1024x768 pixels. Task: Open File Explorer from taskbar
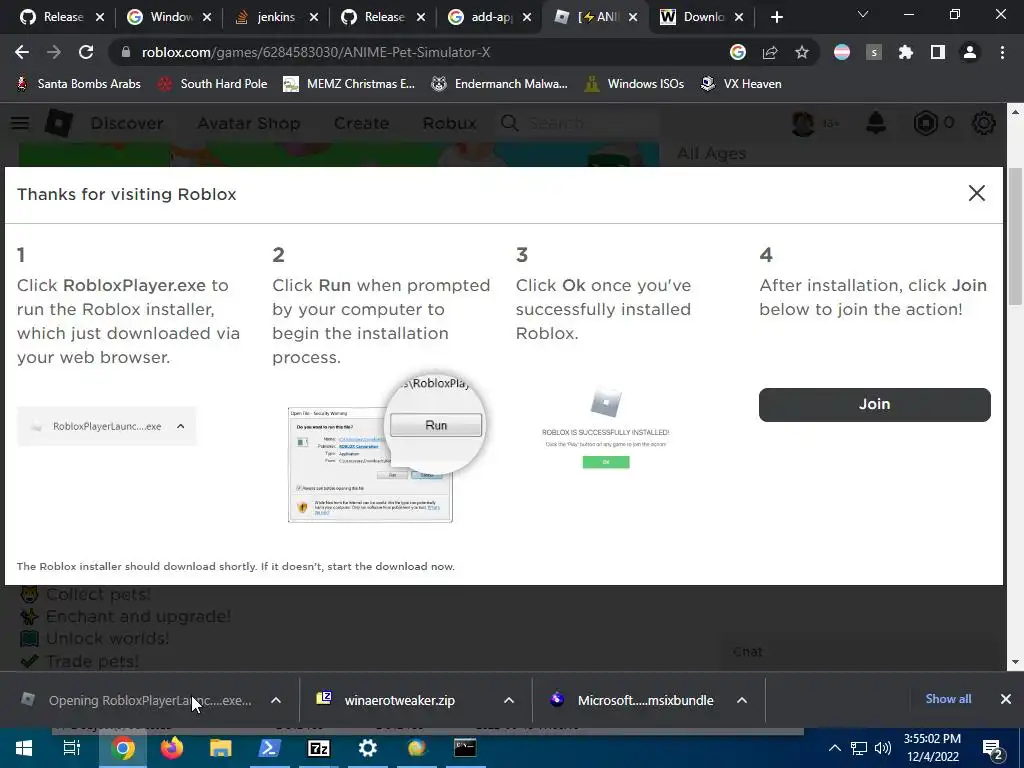[x=221, y=748]
